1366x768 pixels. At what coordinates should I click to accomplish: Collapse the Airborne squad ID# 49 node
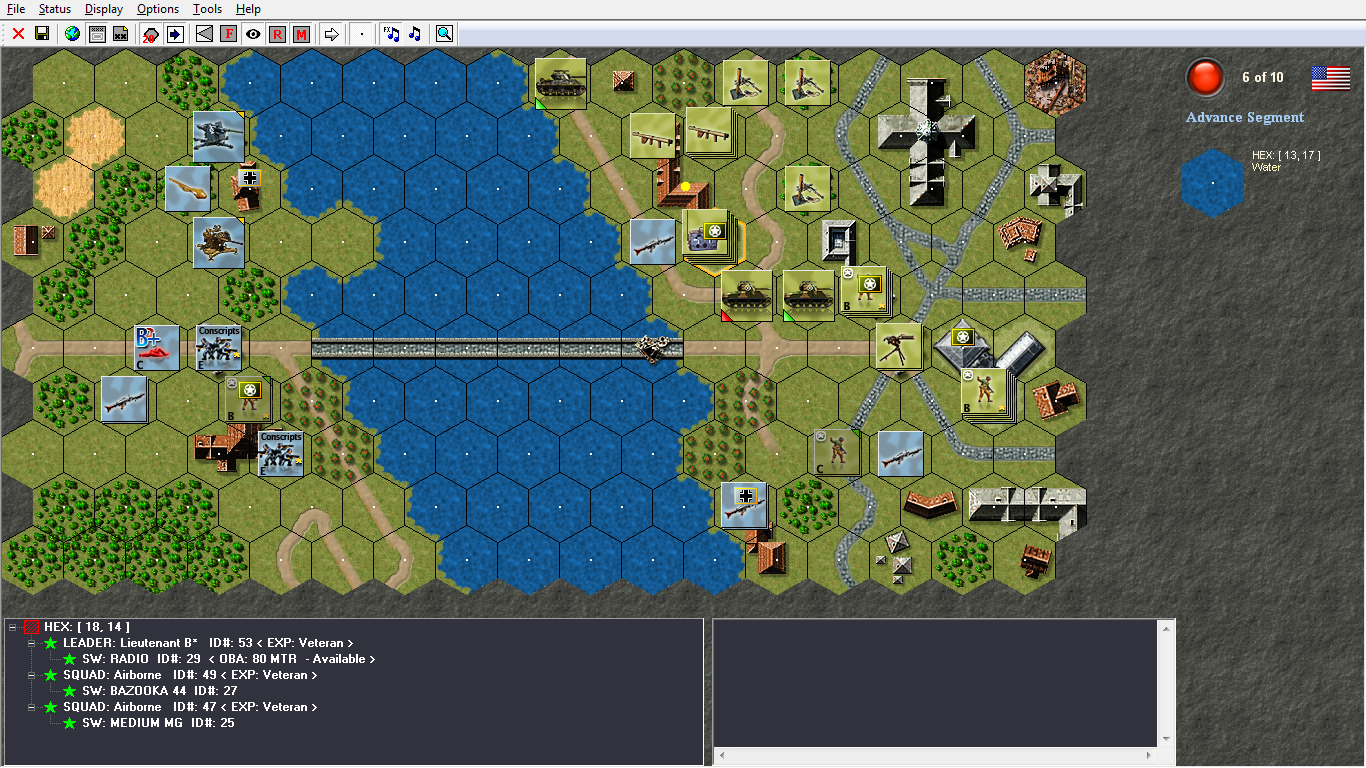(x=31, y=675)
